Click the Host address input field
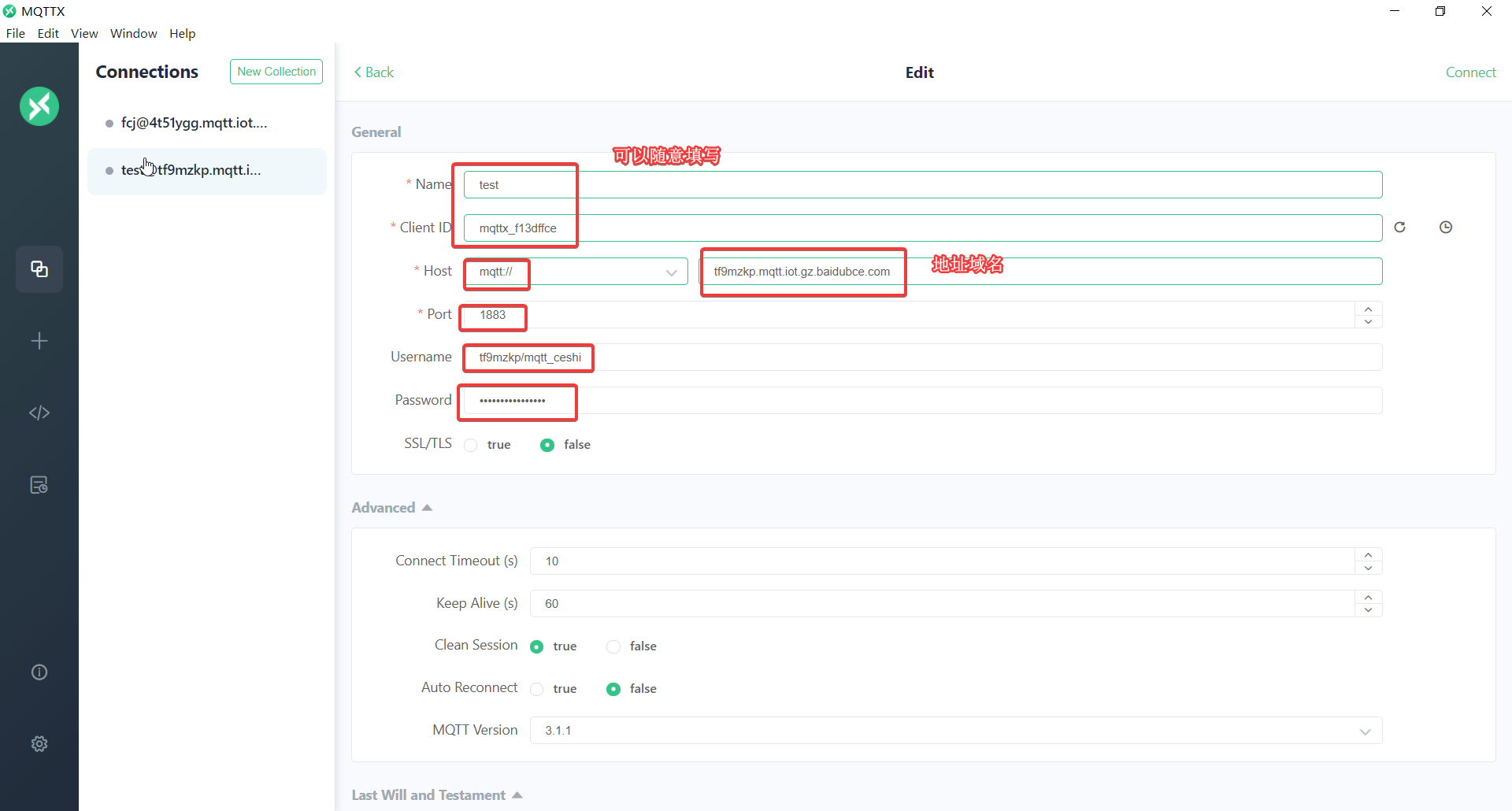 [x=1040, y=272]
